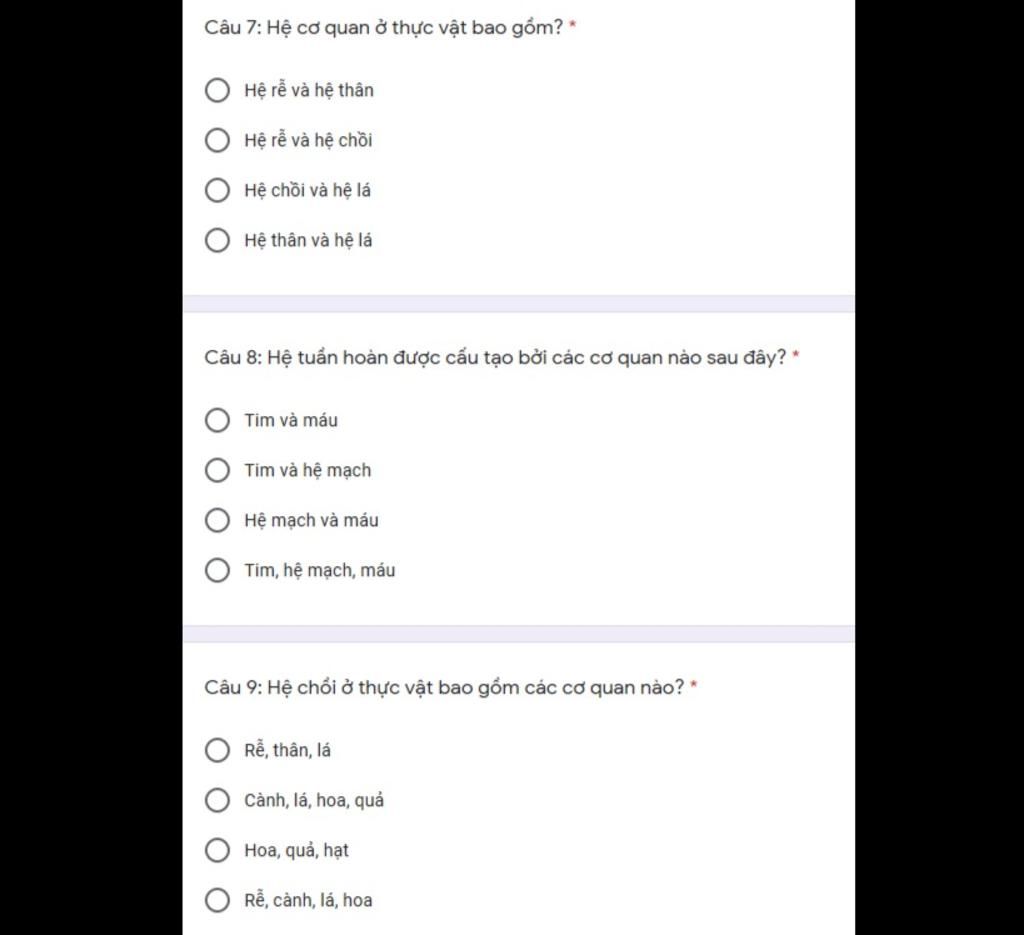Choose 'Tim và hệ mạch' as answer
The image size is (1024, 935).
[217, 470]
